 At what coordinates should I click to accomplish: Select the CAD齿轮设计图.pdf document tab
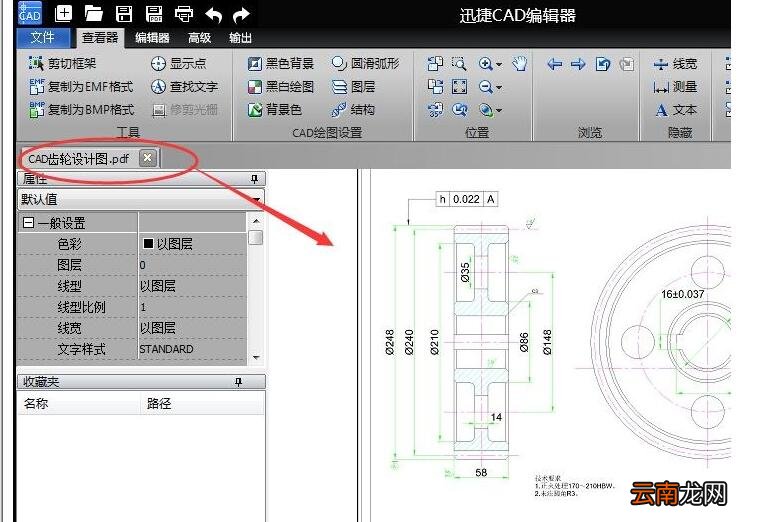point(79,159)
